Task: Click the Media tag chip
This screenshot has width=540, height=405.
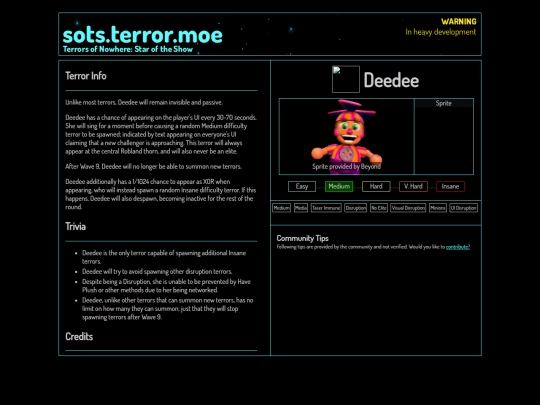Action: pos(301,208)
